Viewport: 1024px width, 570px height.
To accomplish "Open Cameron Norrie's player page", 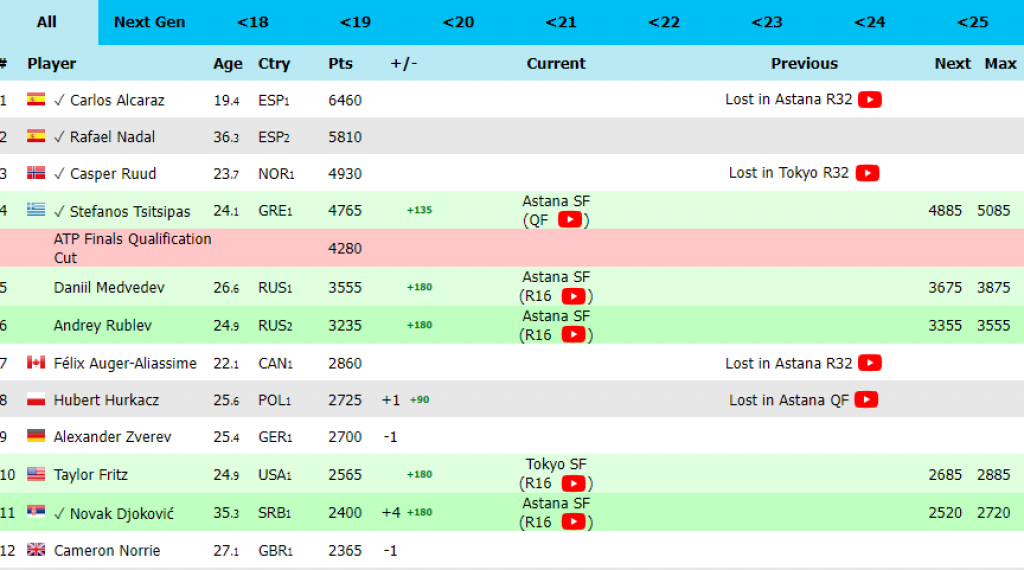I will tap(107, 550).
